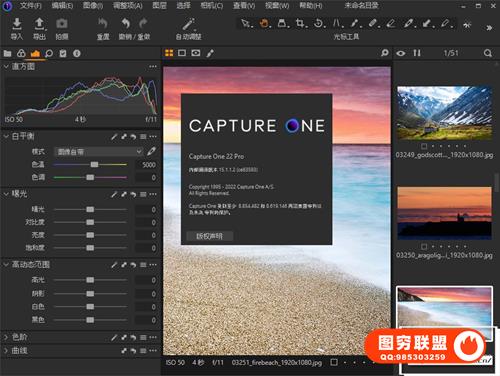500x376 pixels.
Task: Click the 导入 import icon
Action: tap(16, 24)
